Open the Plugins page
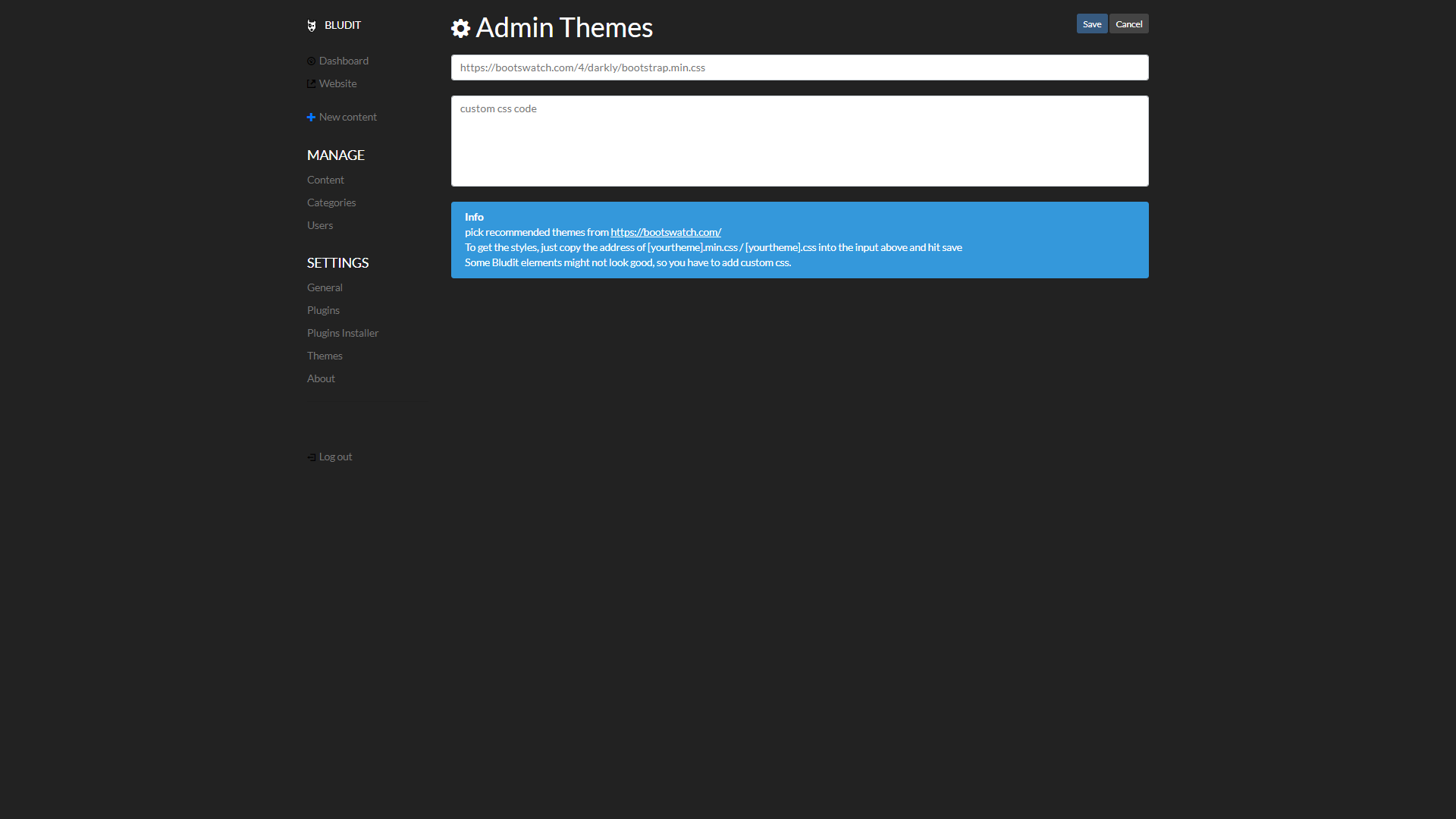1456x819 pixels. (x=323, y=310)
